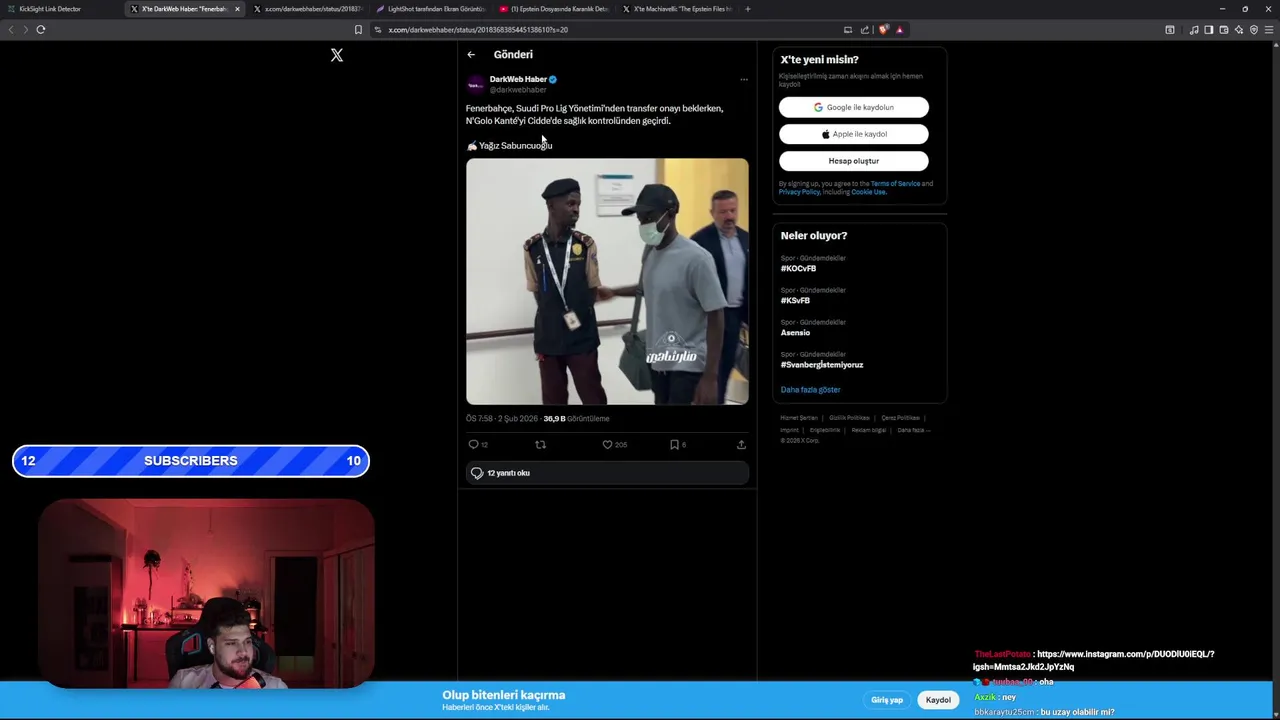Open the VPN shield toolbar icon
The height and width of the screenshot is (720, 1280).
coord(1254,30)
